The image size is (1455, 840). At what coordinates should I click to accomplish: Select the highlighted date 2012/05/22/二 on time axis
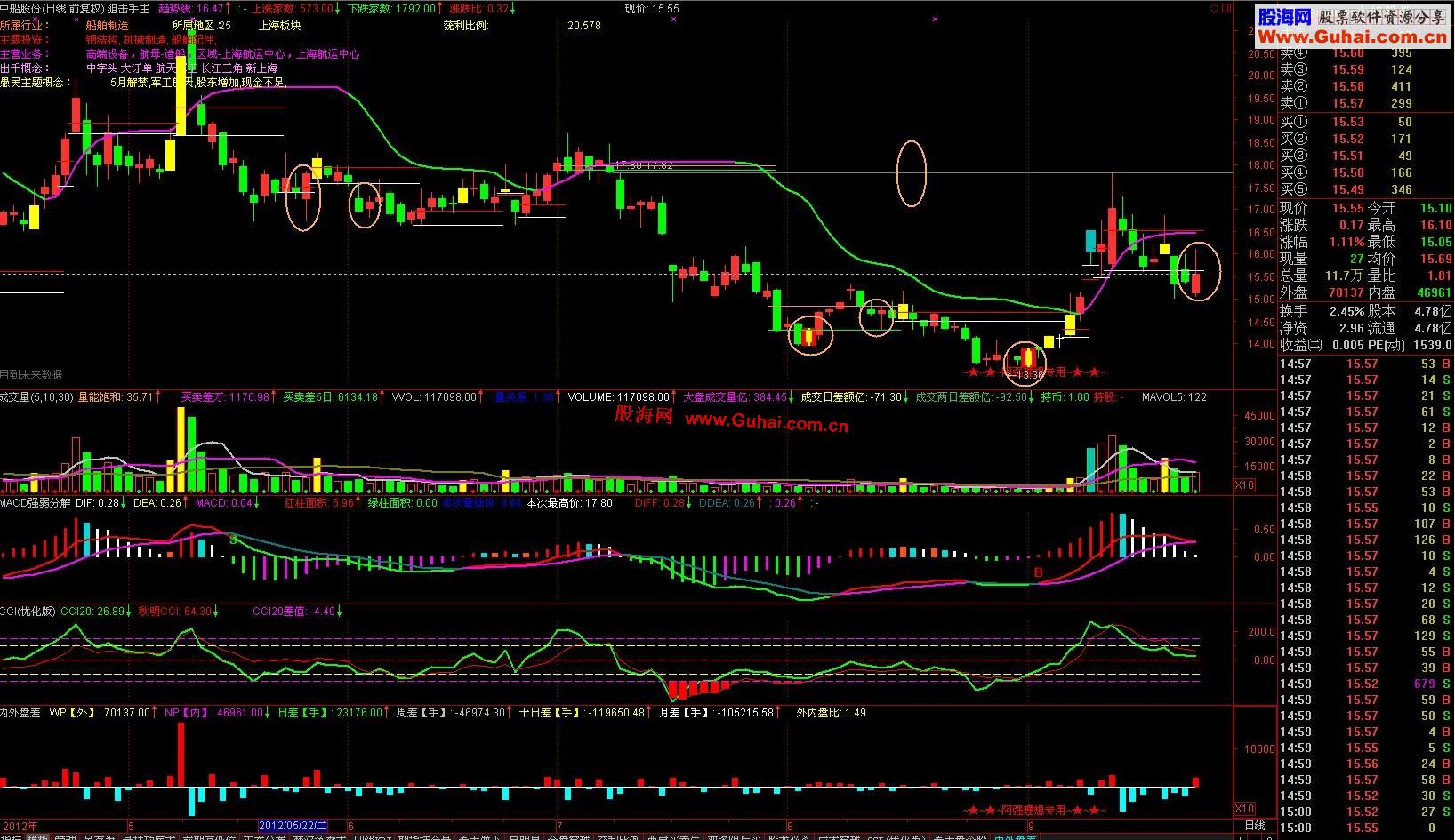click(293, 826)
